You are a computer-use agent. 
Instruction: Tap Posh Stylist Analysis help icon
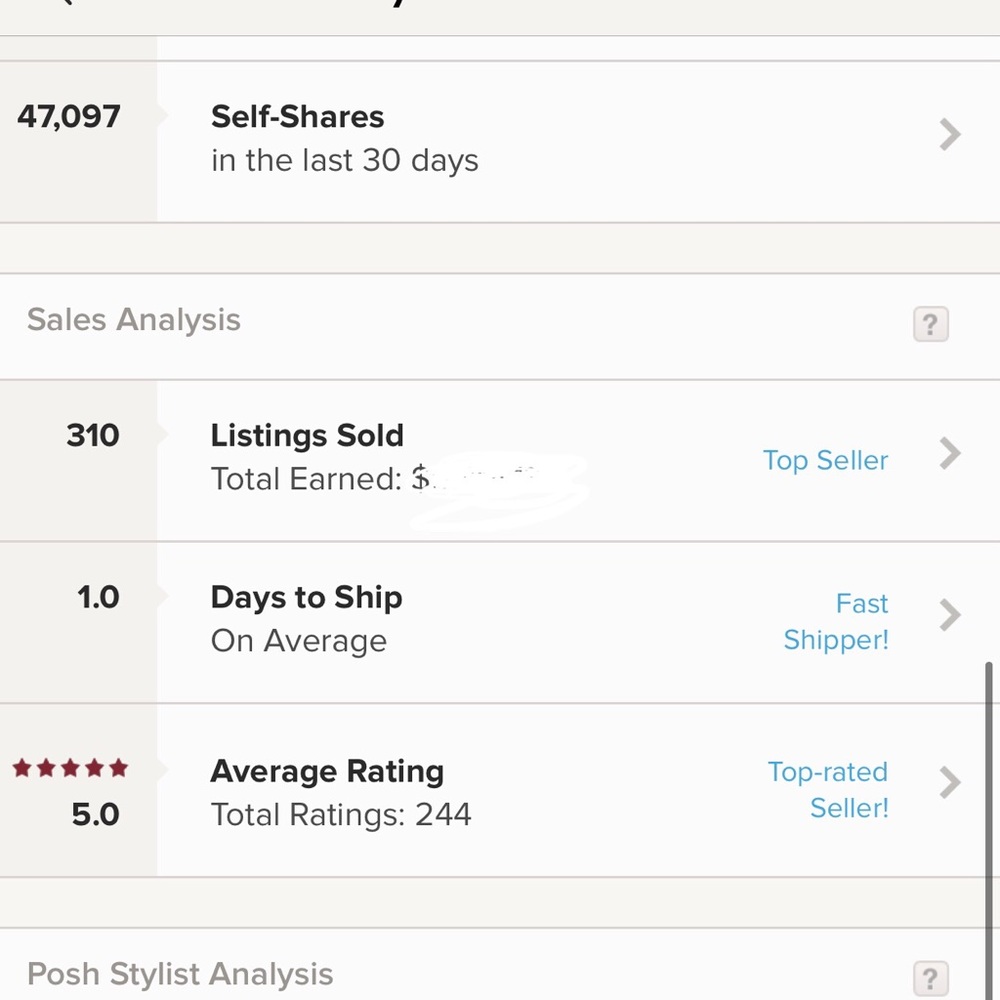(x=930, y=977)
